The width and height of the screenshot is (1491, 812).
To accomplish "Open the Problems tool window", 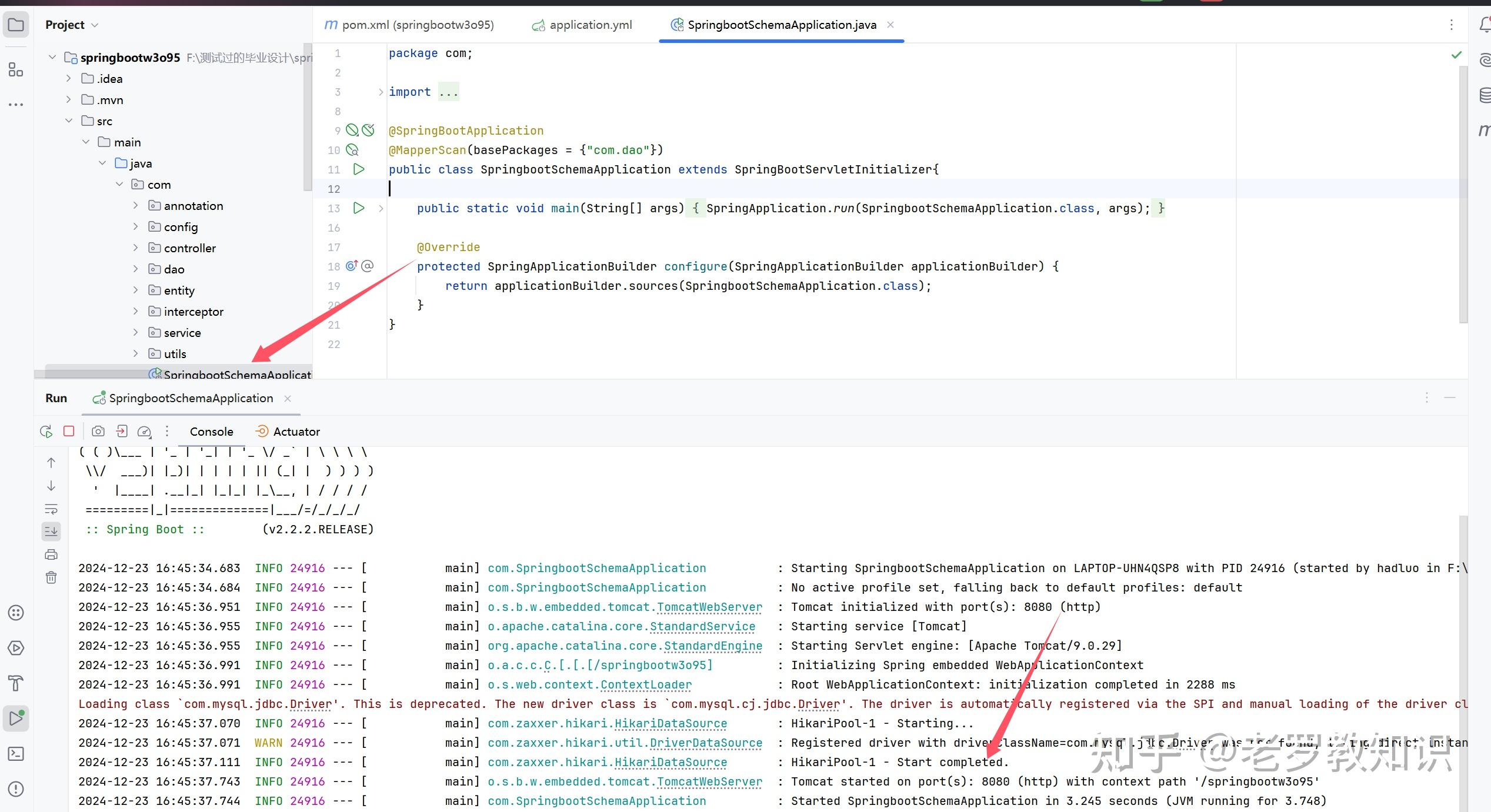I will coord(16,789).
